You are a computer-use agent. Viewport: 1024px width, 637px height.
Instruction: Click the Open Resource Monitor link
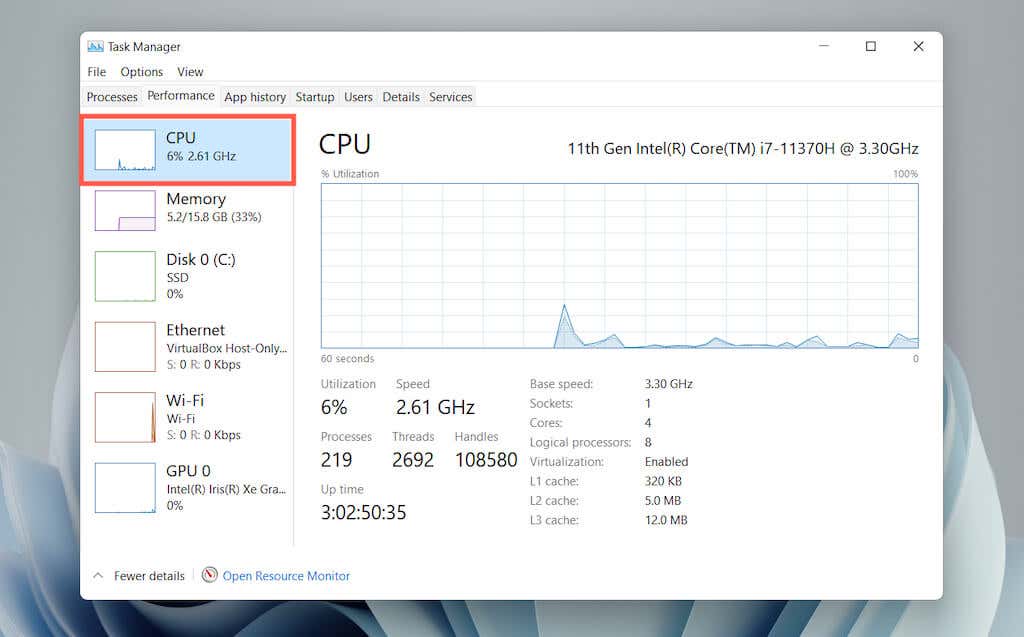click(286, 576)
